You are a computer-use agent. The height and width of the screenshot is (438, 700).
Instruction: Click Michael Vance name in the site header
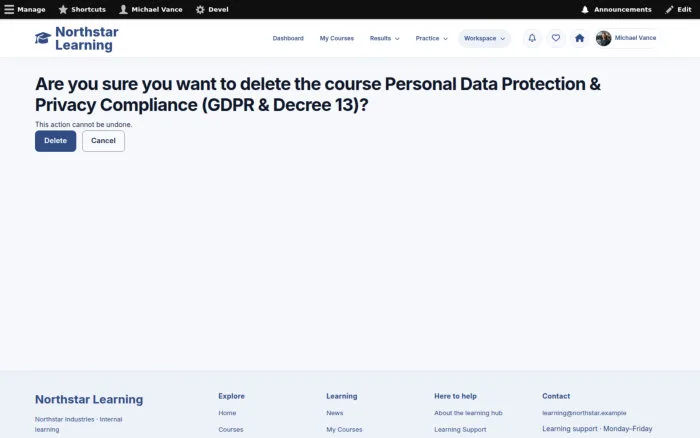(x=635, y=38)
